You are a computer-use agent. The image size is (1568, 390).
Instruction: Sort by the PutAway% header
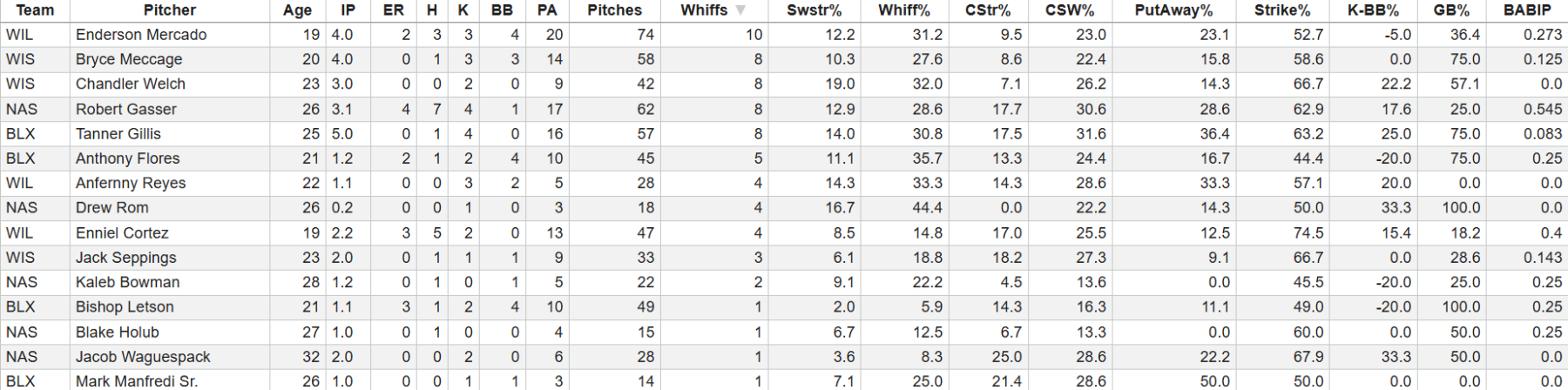1173,10
